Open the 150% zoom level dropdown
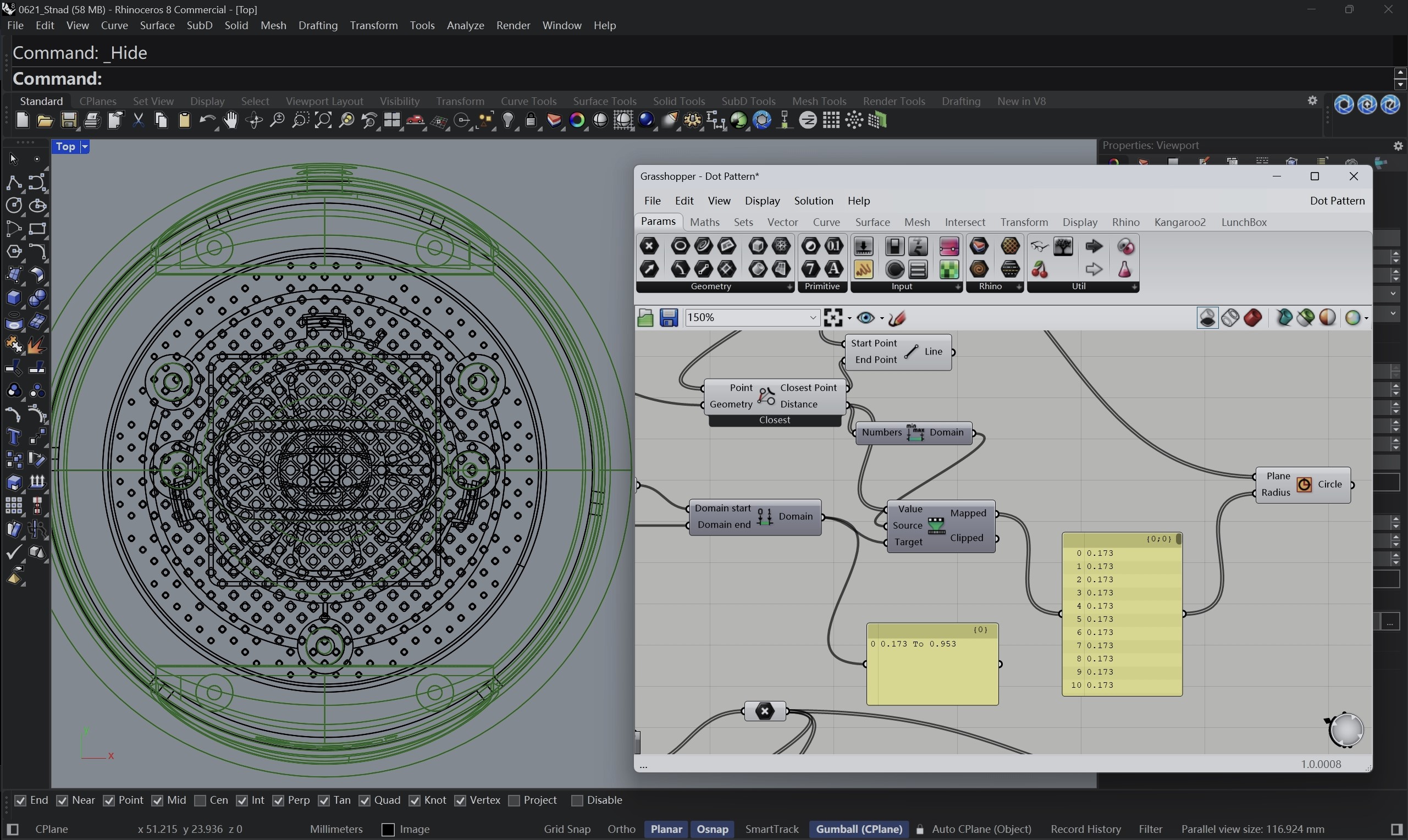The width and height of the screenshot is (1408, 840). [813, 318]
